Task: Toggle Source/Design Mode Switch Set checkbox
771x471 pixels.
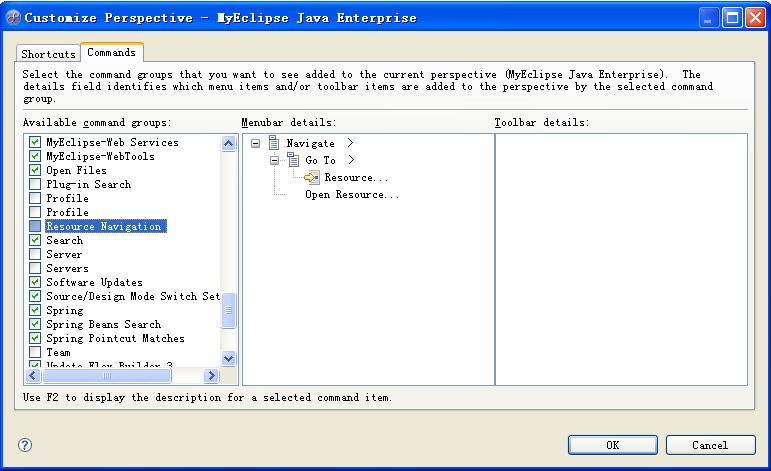Action: (x=35, y=296)
